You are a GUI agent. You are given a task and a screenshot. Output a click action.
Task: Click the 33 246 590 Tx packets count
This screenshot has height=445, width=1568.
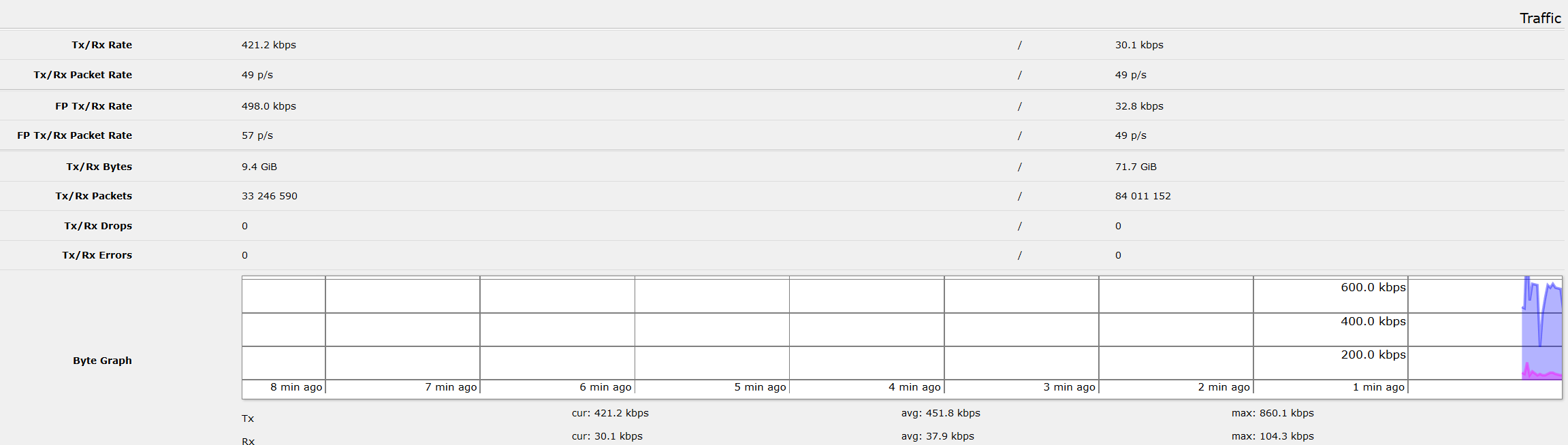click(x=269, y=196)
